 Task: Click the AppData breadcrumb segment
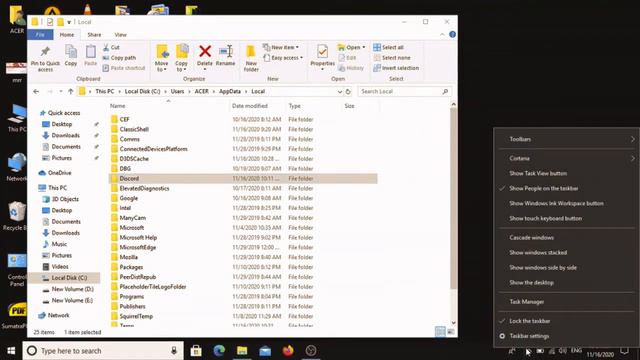tap(230, 91)
